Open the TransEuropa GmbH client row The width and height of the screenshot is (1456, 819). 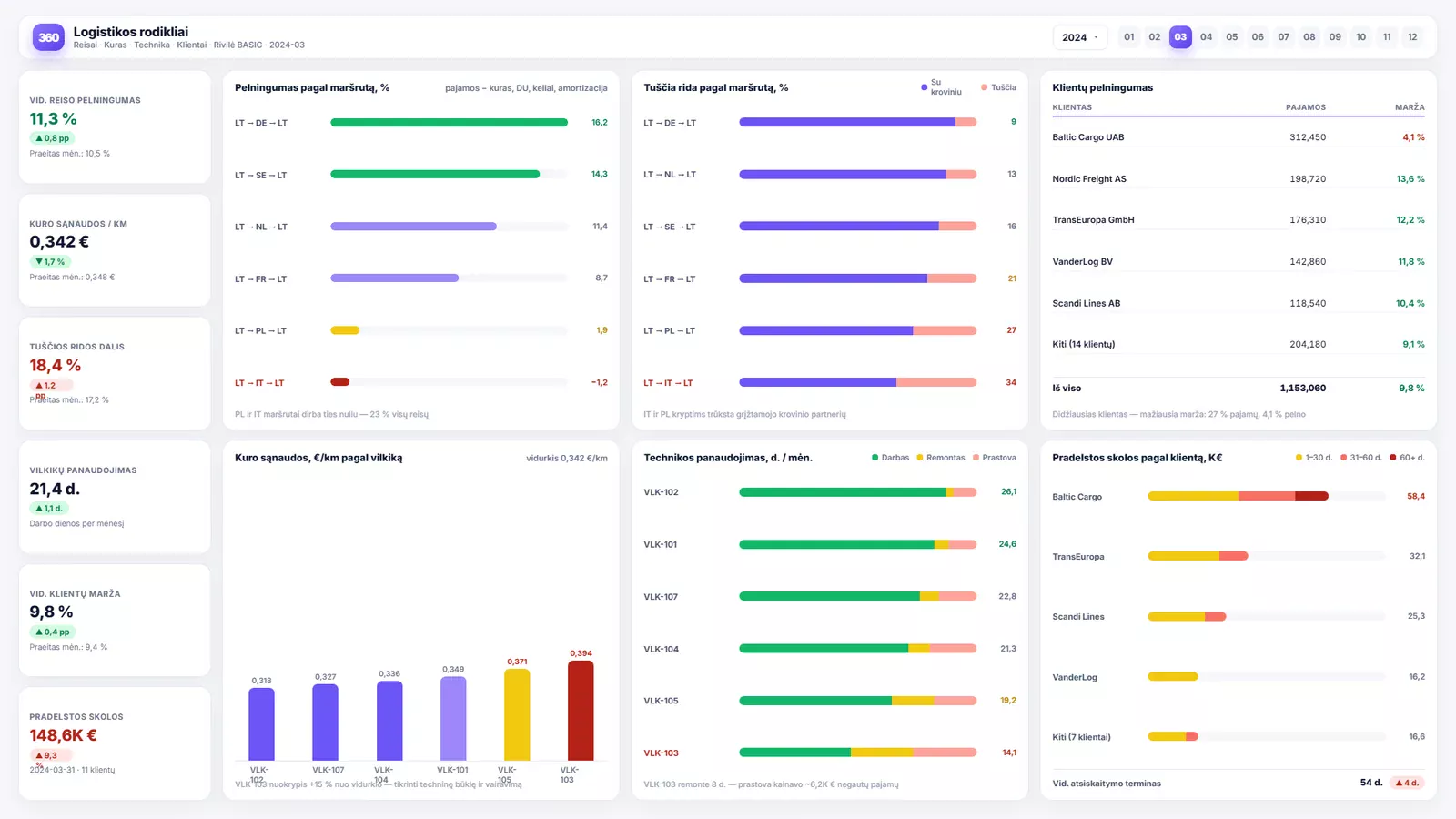tap(1239, 220)
